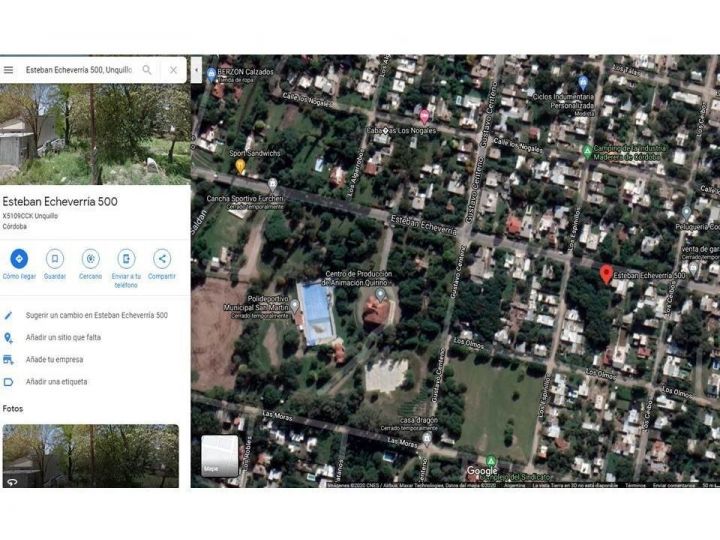The height and width of the screenshot is (540, 720).
Task: Click the search magnifier icon
Action: coord(146,70)
